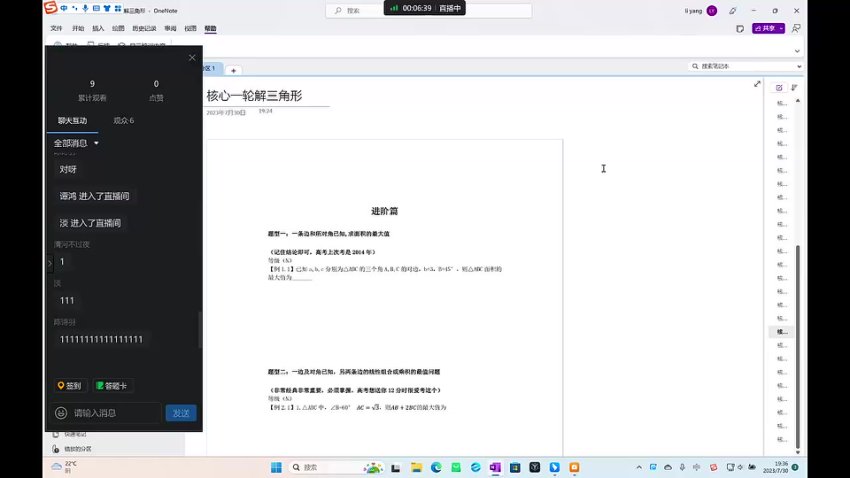Click the Windows Start button

[x=274, y=467]
